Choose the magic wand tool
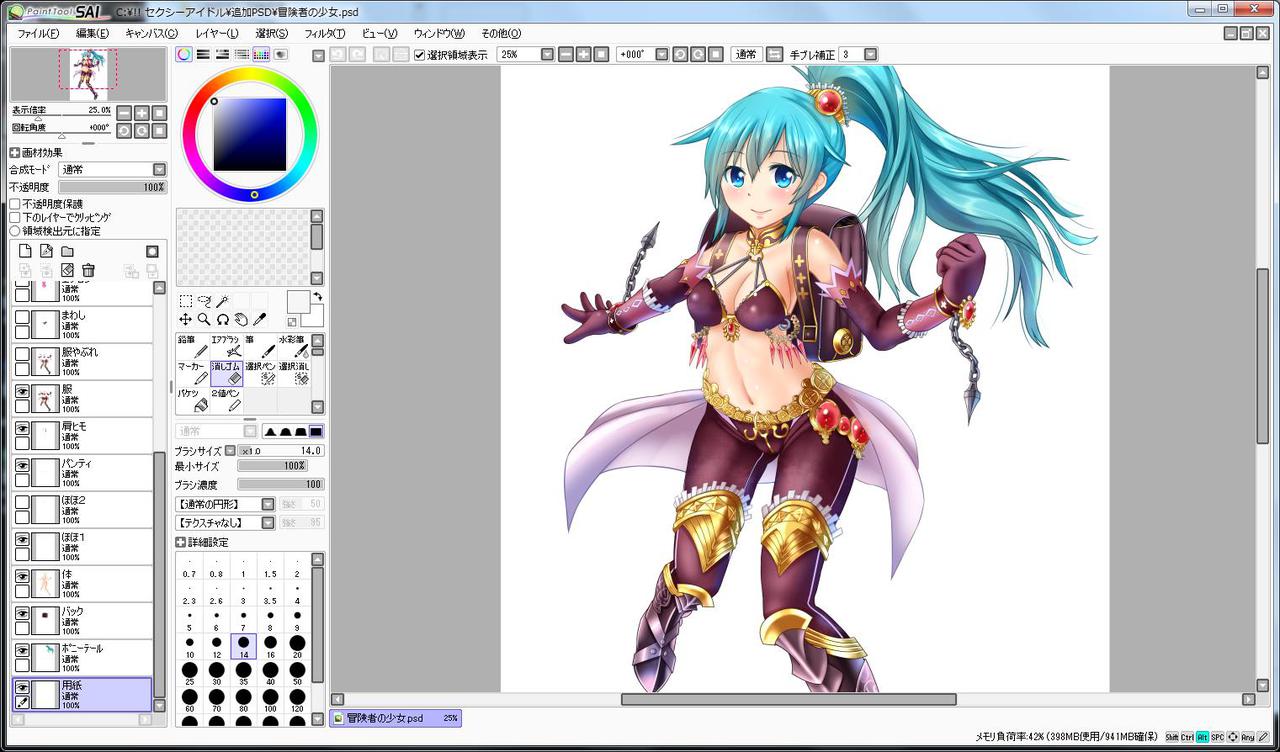The height and width of the screenshot is (752, 1280). [222, 301]
